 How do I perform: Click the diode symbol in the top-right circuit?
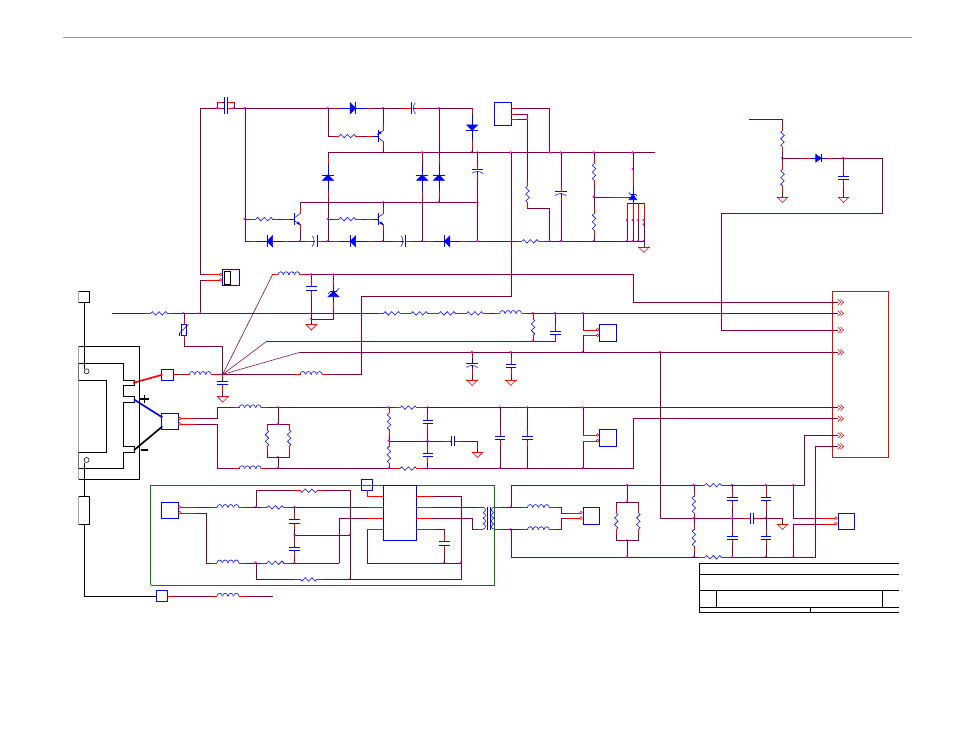(x=819, y=158)
